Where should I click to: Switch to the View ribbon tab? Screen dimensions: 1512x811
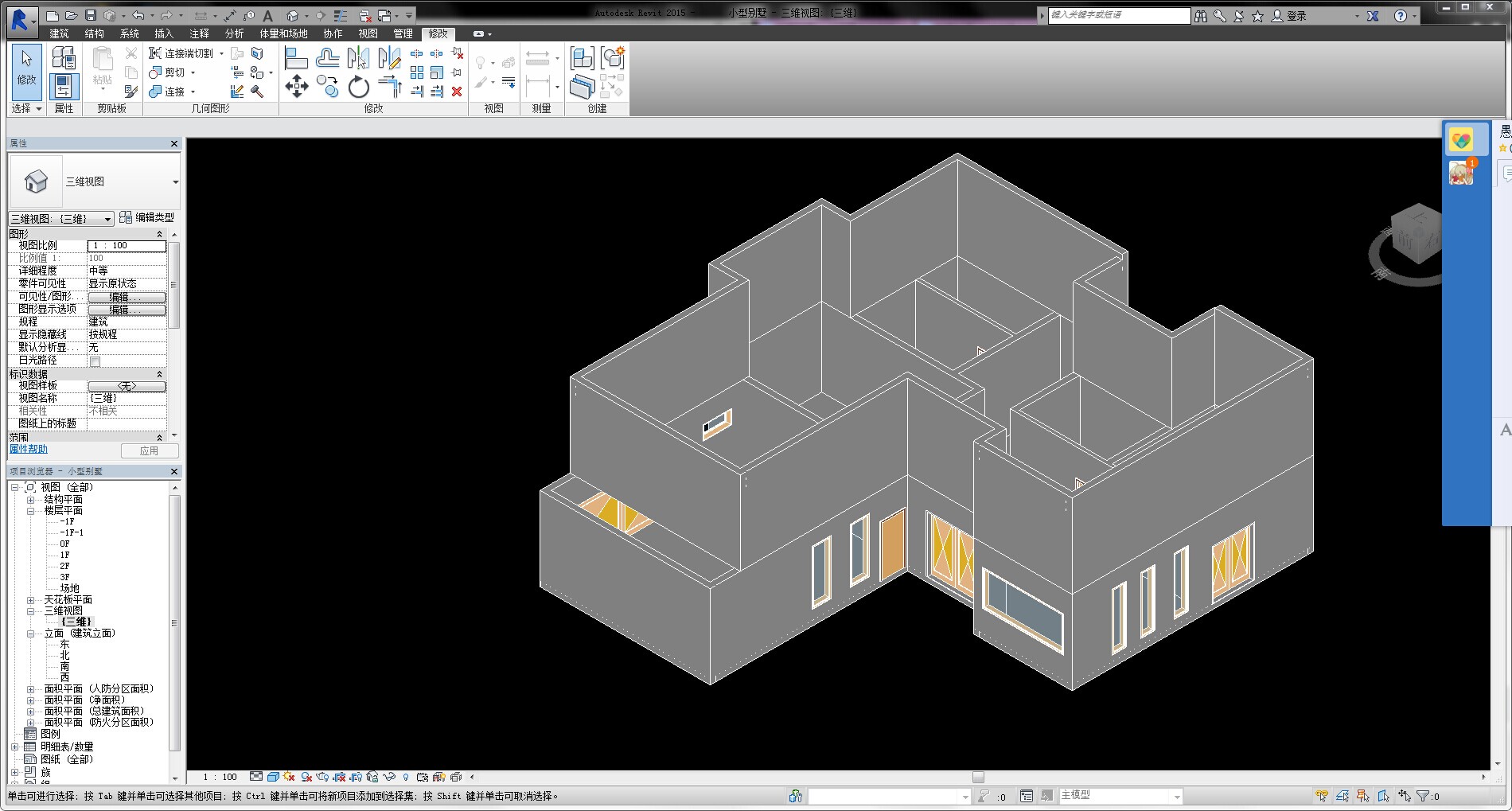[368, 34]
